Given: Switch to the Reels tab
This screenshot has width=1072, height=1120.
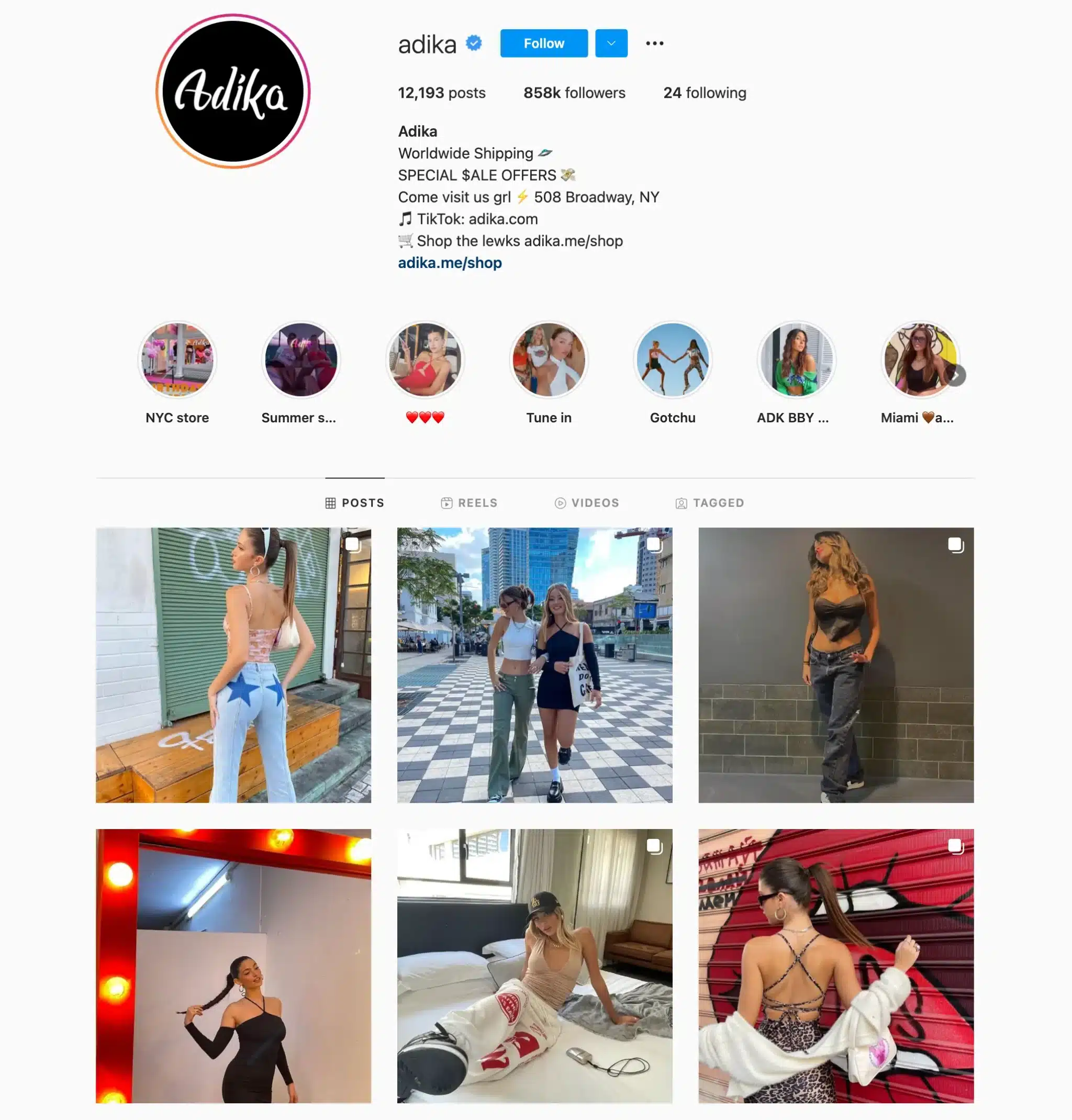Looking at the screenshot, I should pos(469,503).
